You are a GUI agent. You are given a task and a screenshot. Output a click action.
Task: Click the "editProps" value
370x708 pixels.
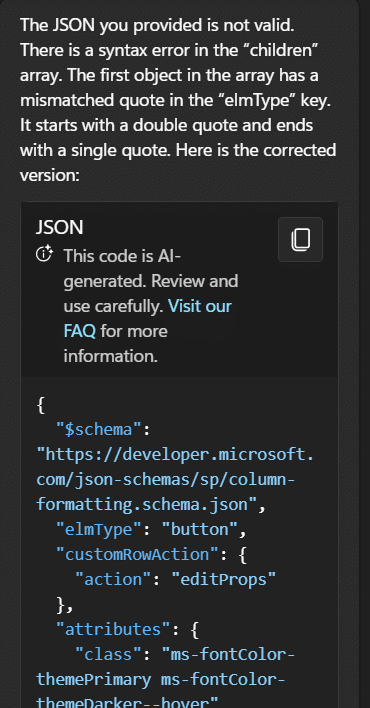(224, 579)
